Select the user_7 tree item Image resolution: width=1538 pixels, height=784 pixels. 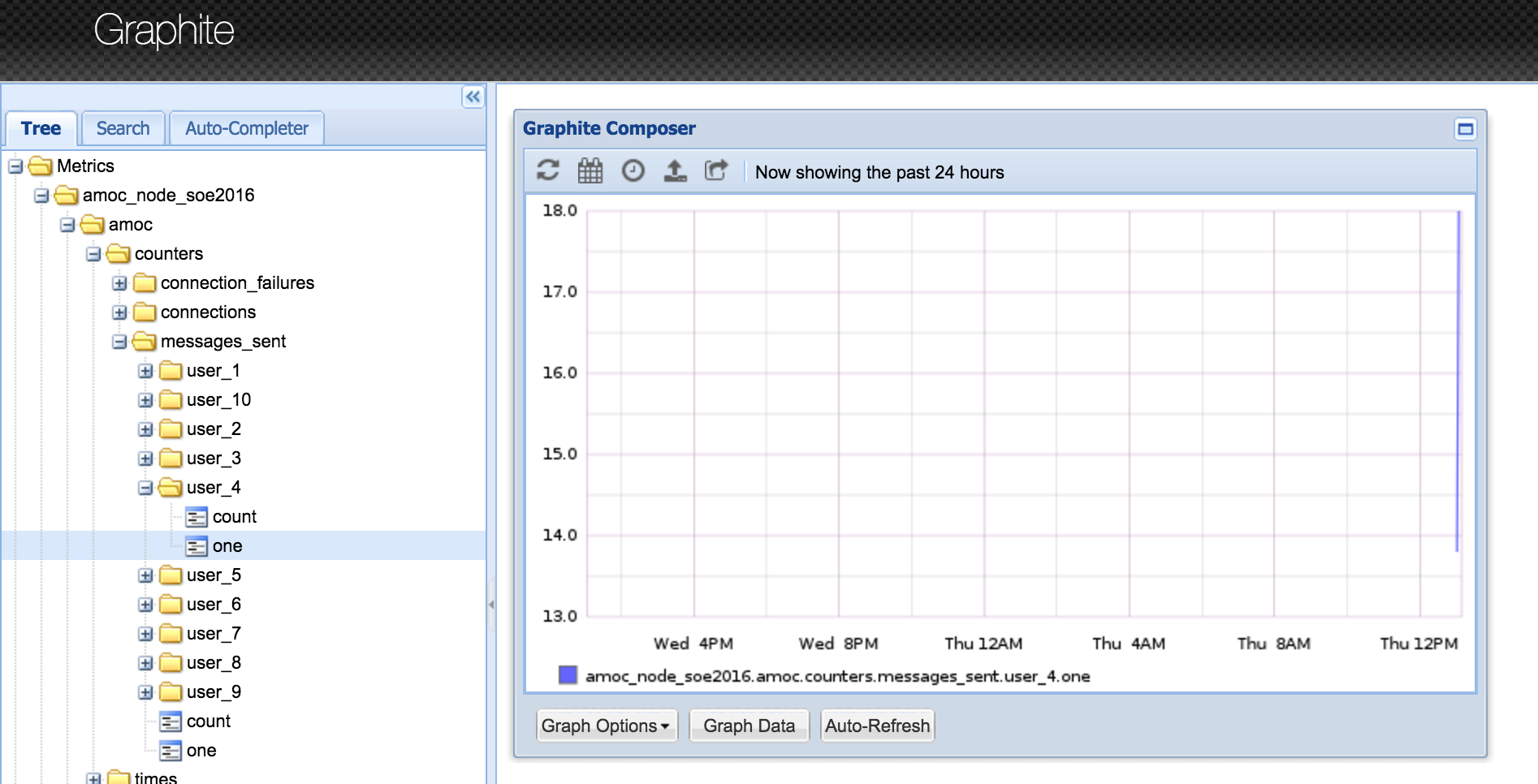214,634
